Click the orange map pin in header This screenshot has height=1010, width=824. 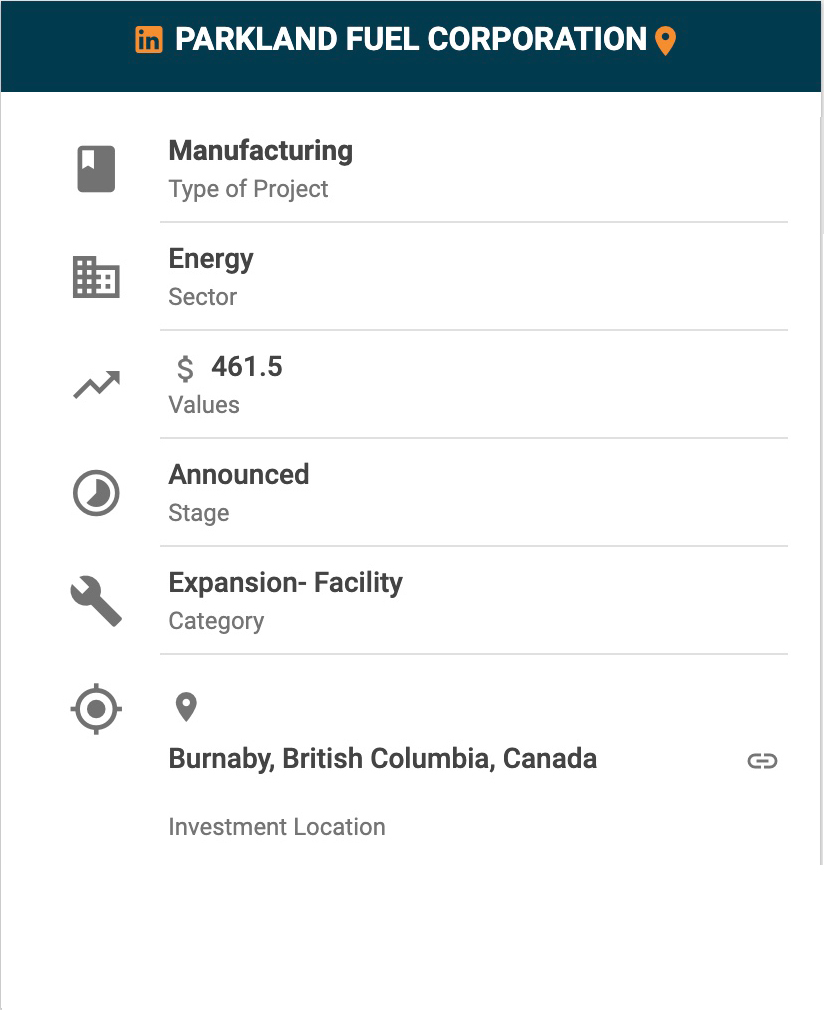coord(665,41)
